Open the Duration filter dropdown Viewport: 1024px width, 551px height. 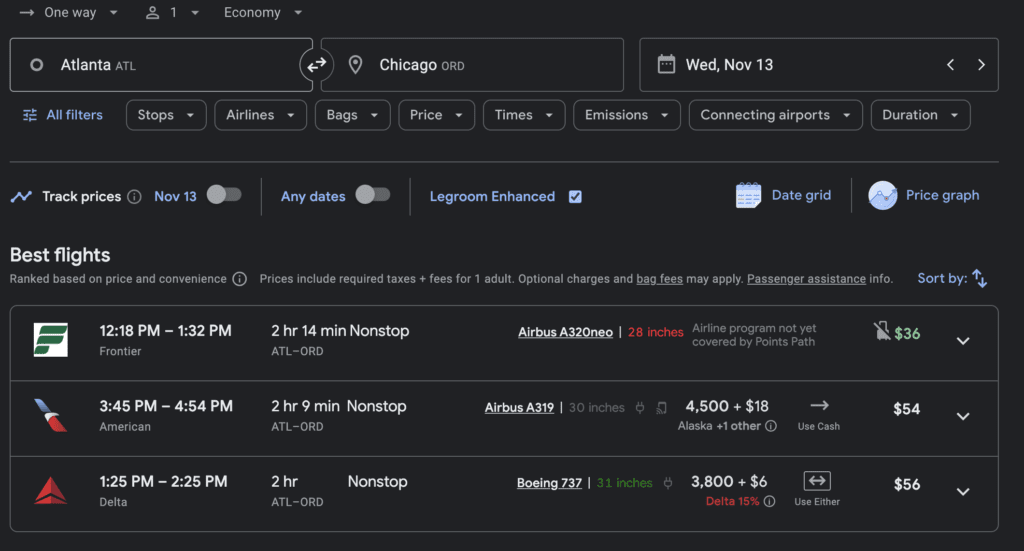pyautogui.click(x=921, y=115)
